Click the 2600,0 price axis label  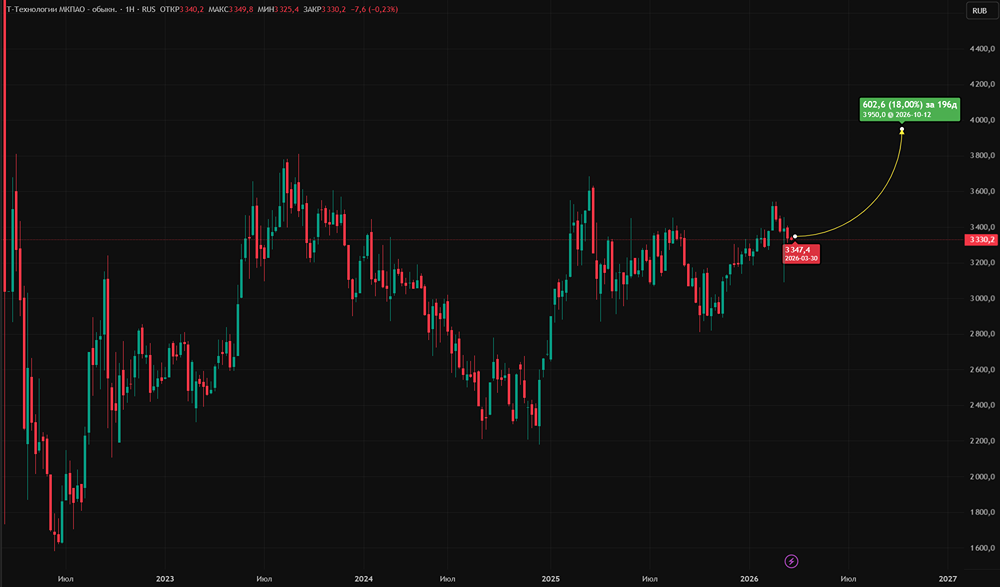(x=982, y=369)
